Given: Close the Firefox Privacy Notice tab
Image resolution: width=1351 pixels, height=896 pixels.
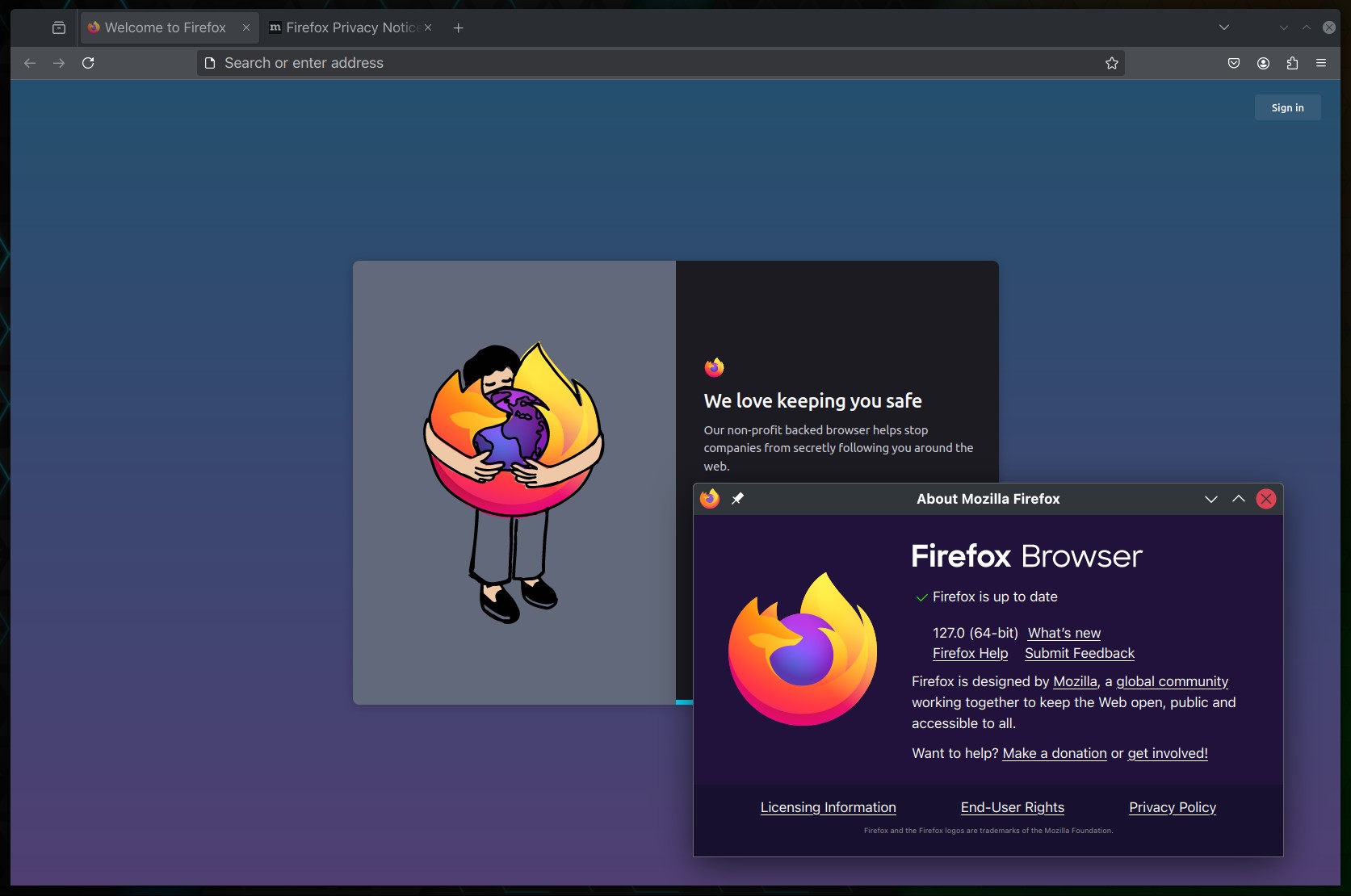Looking at the screenshot, I should point(428,27).
